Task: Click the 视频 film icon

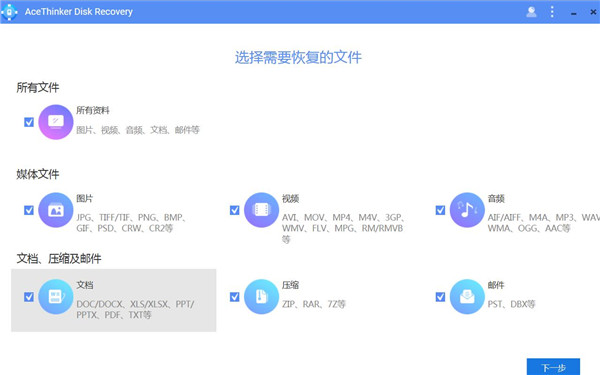Action: [x=261, y=210]
